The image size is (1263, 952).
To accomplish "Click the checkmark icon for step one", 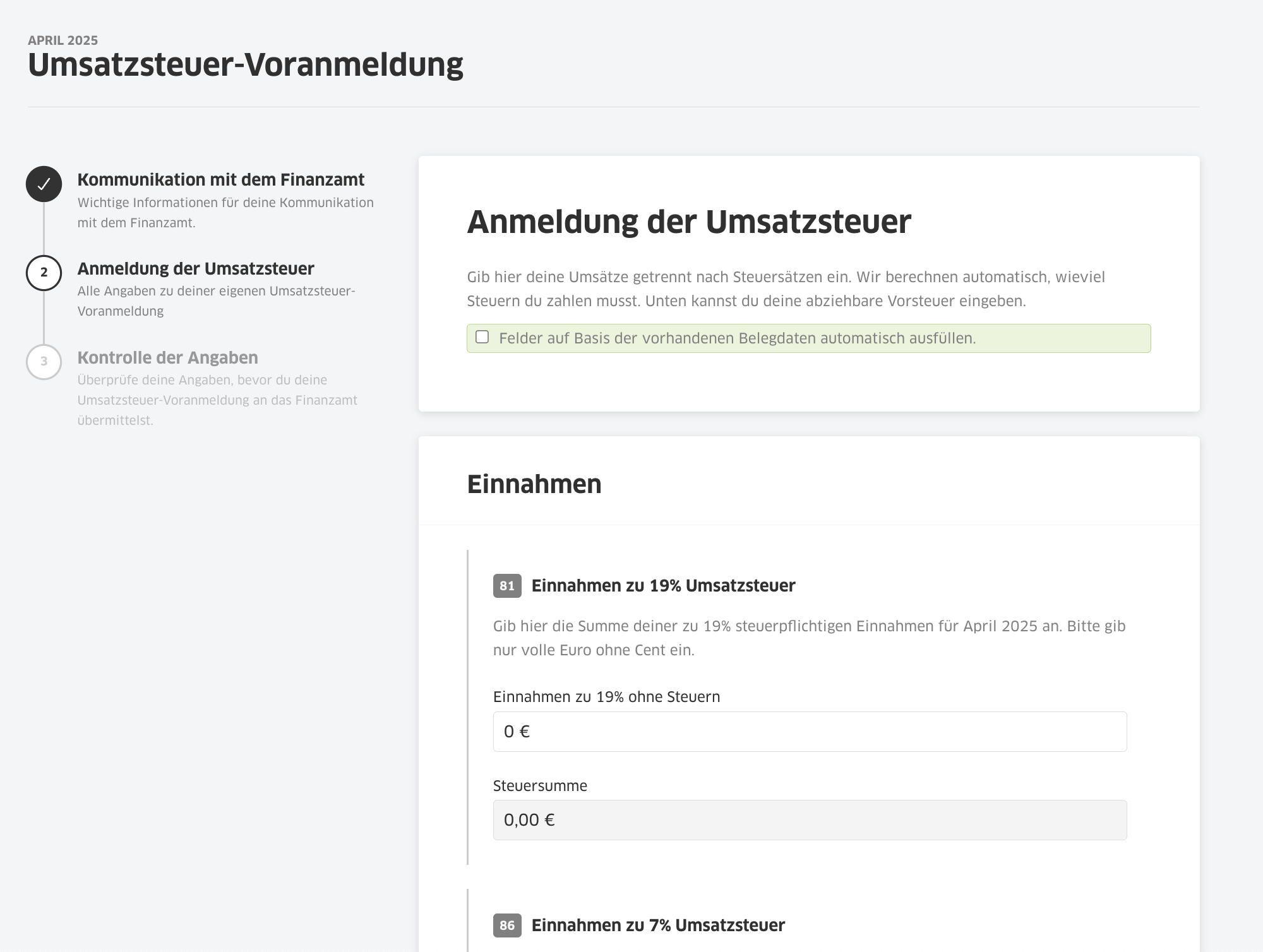I will point(44,184).
